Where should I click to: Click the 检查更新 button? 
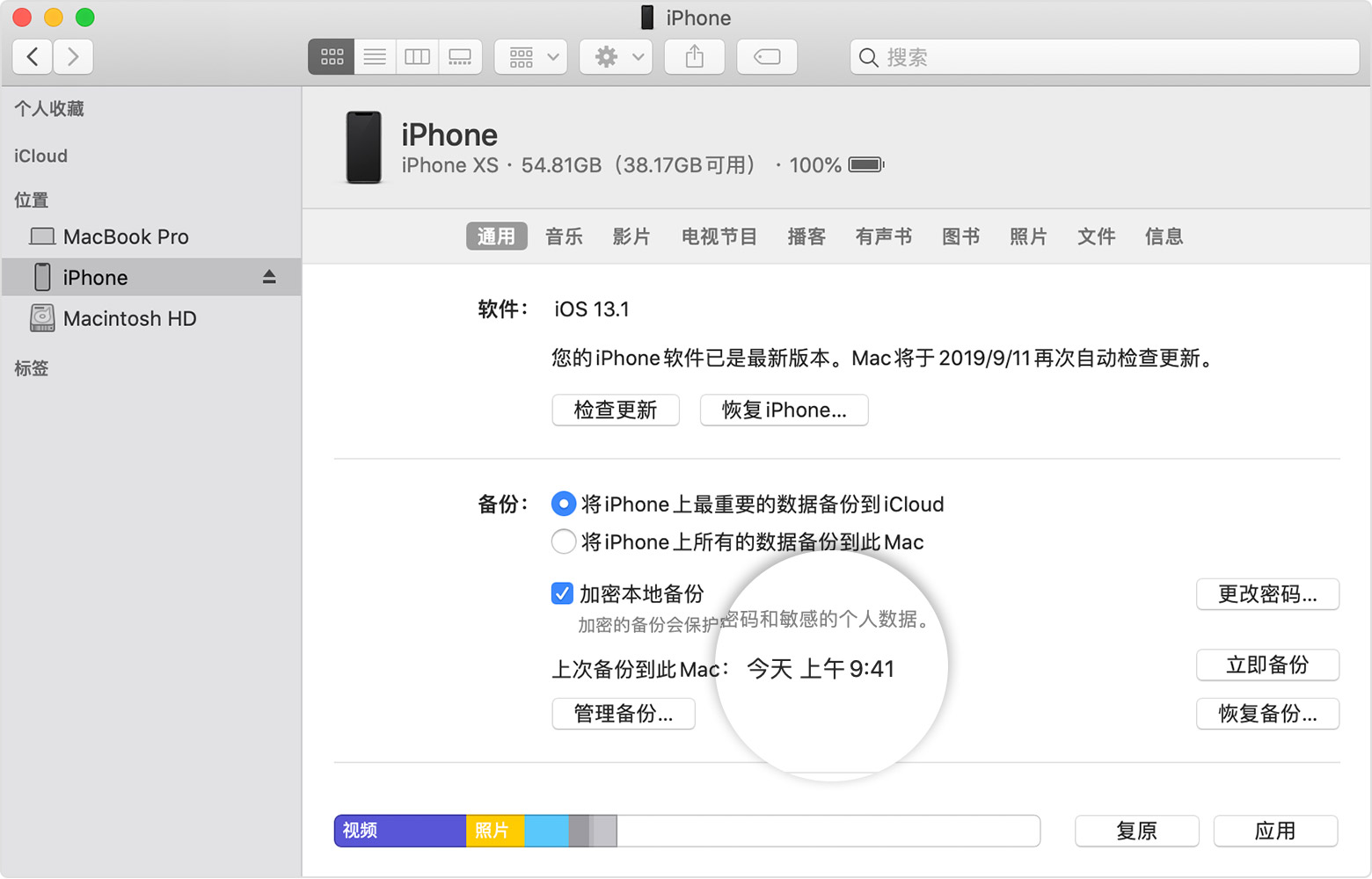(x=616, y=410)
